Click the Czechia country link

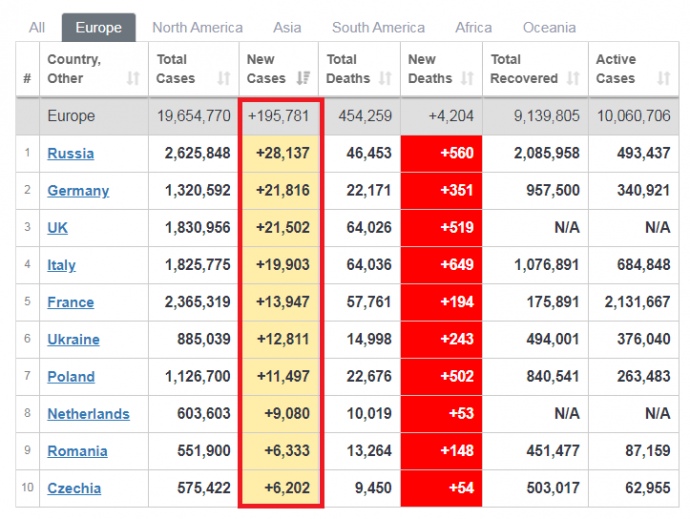click(74, 488)
